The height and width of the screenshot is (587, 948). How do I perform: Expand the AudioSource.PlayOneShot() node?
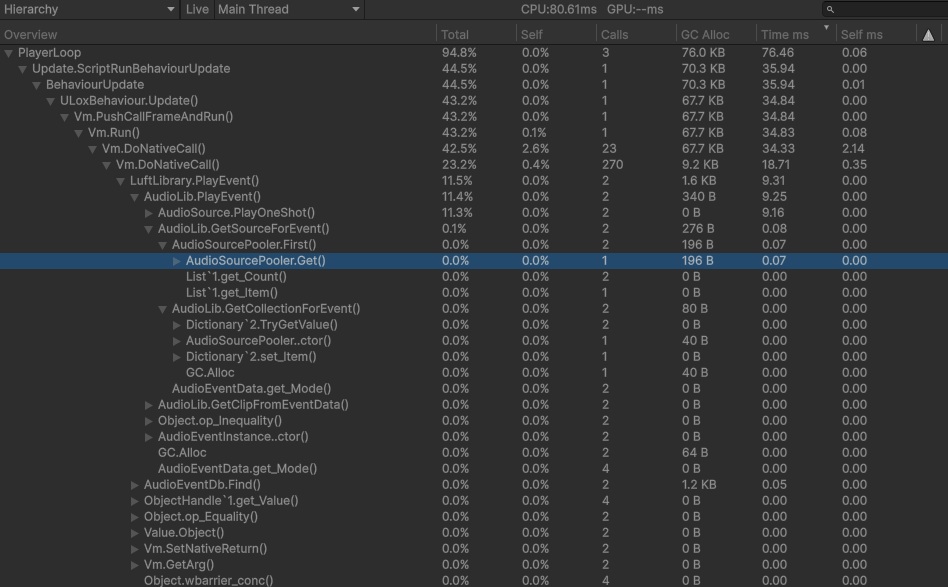[x=146, y=212]
